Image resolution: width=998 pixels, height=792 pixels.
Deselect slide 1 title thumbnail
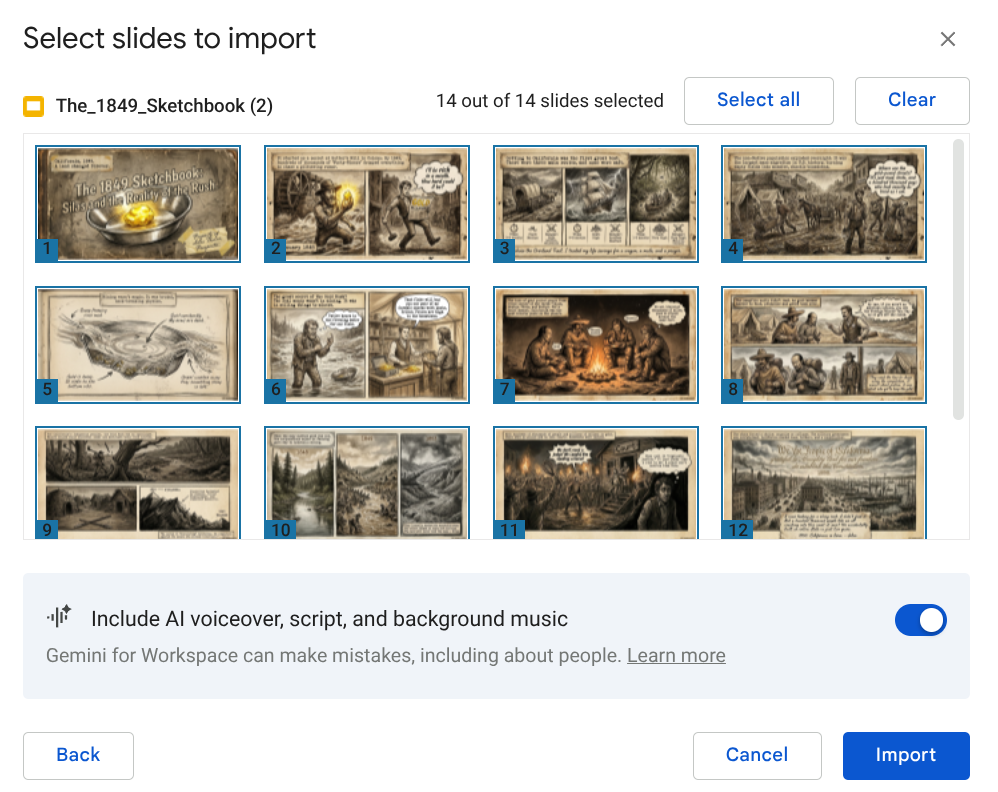point(138,204)
